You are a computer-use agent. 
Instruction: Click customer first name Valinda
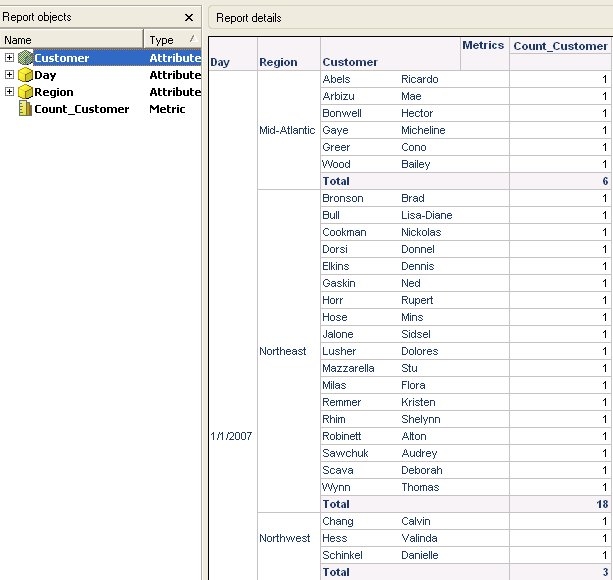click(419, 538)
